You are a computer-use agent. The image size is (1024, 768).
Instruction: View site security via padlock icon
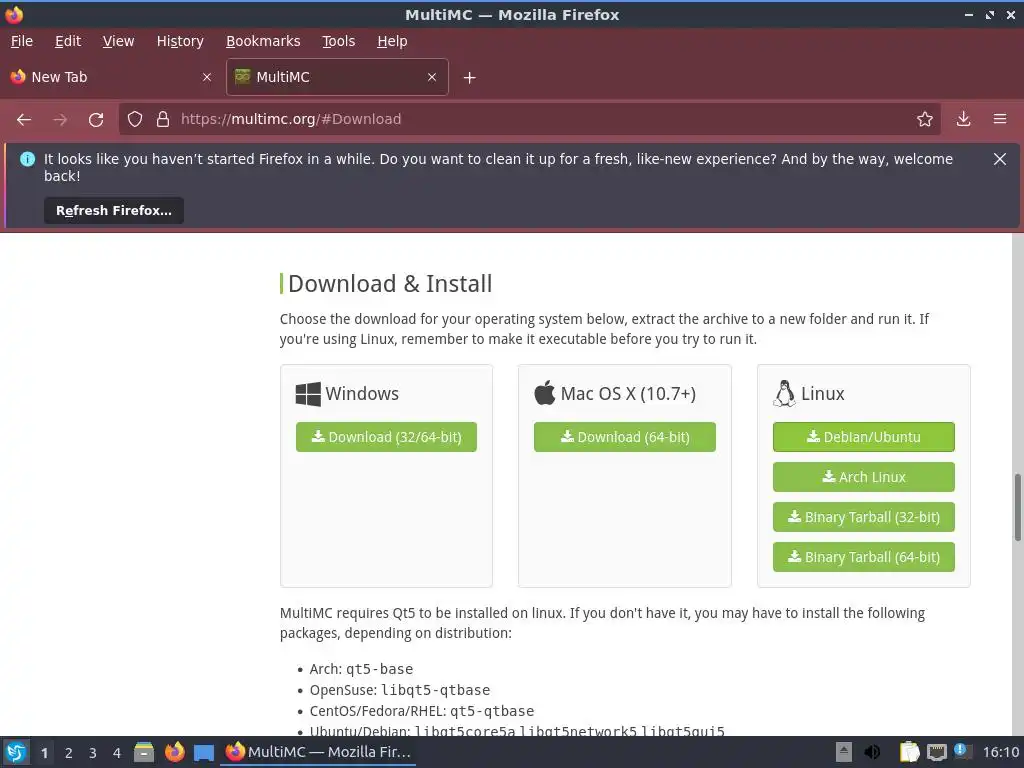pos(163,119)
